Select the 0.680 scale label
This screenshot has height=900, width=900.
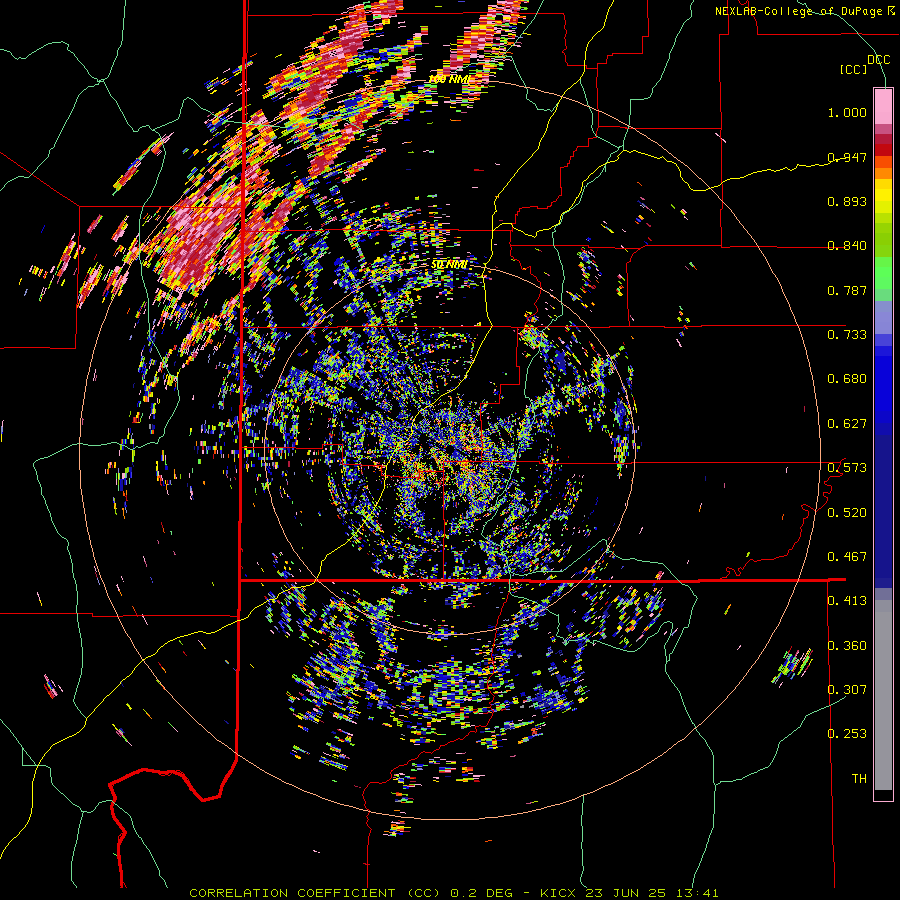pyautogui.click(x=847, y=379)
